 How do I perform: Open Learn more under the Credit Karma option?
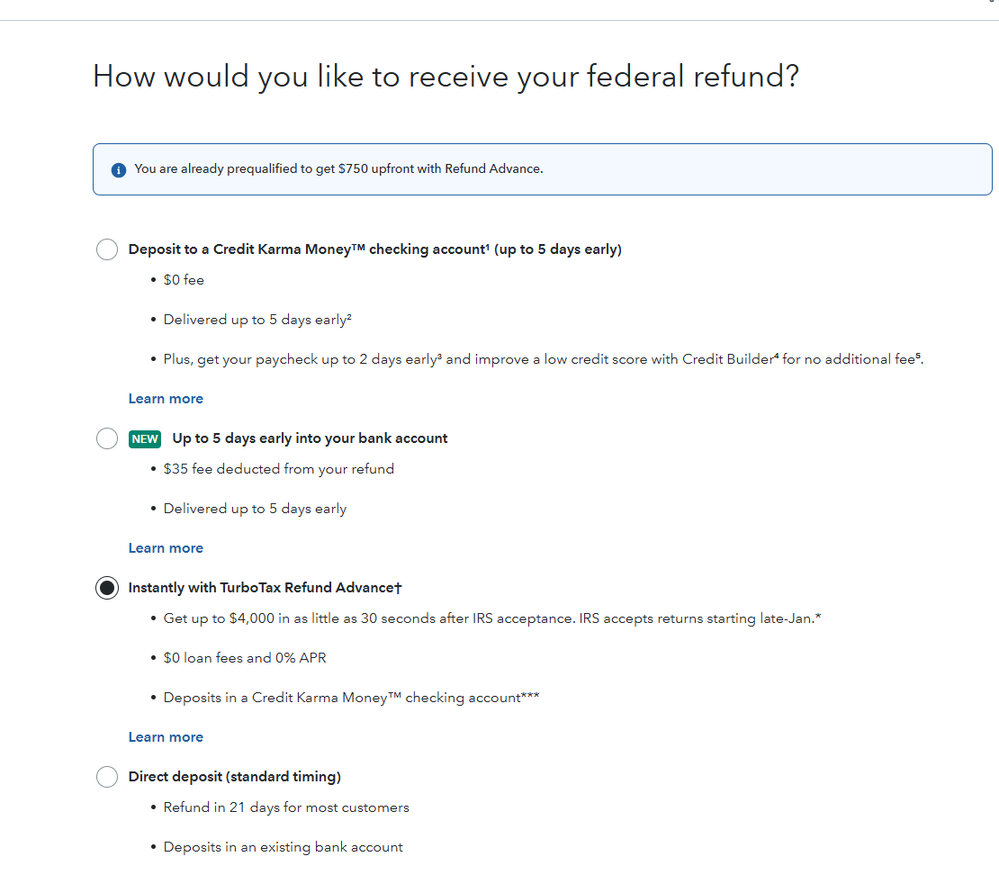[x=165, y=398]
